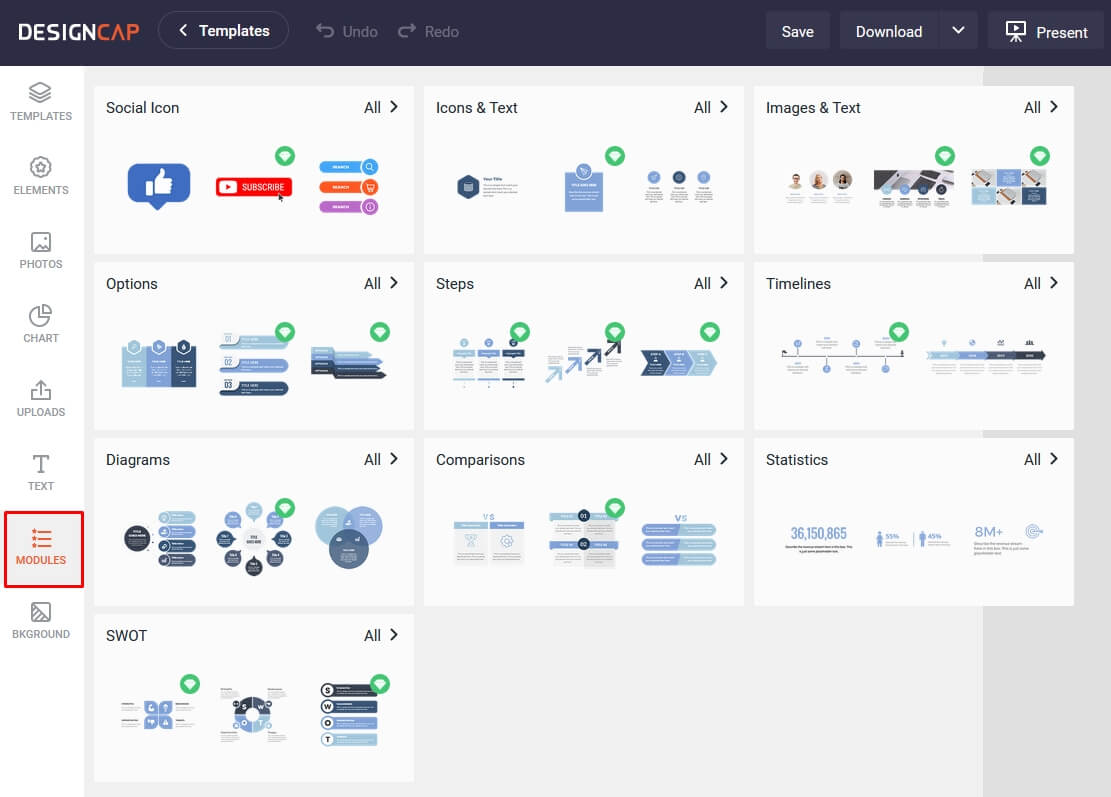The width and height of the screenshot is (1111, 797).
Task: Open the Chart tool panel
Action: pos(40,324)
